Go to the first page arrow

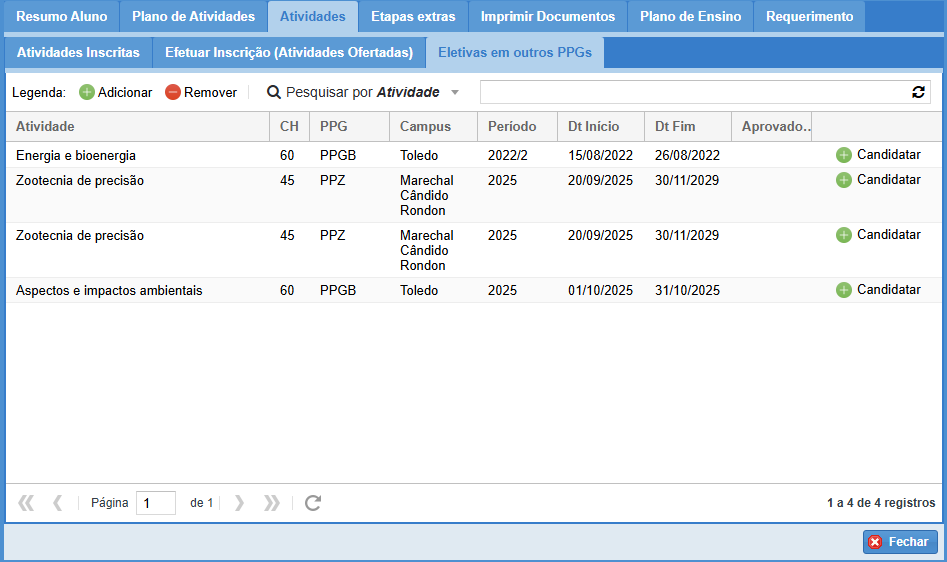point(26,503)
